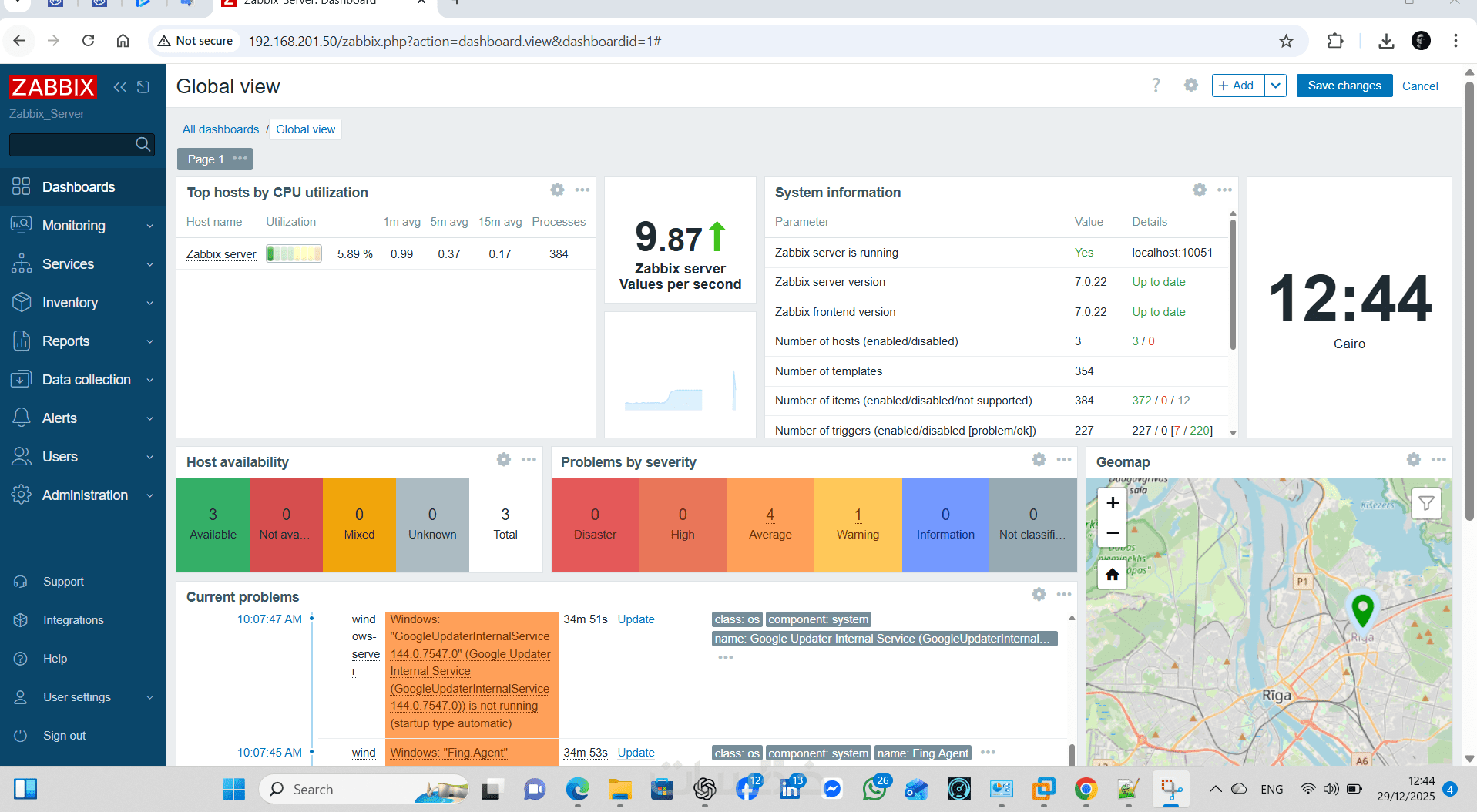Click the Geomap home view icon
Viewport: 1477px width, 812px height.
coord(1113,575)
